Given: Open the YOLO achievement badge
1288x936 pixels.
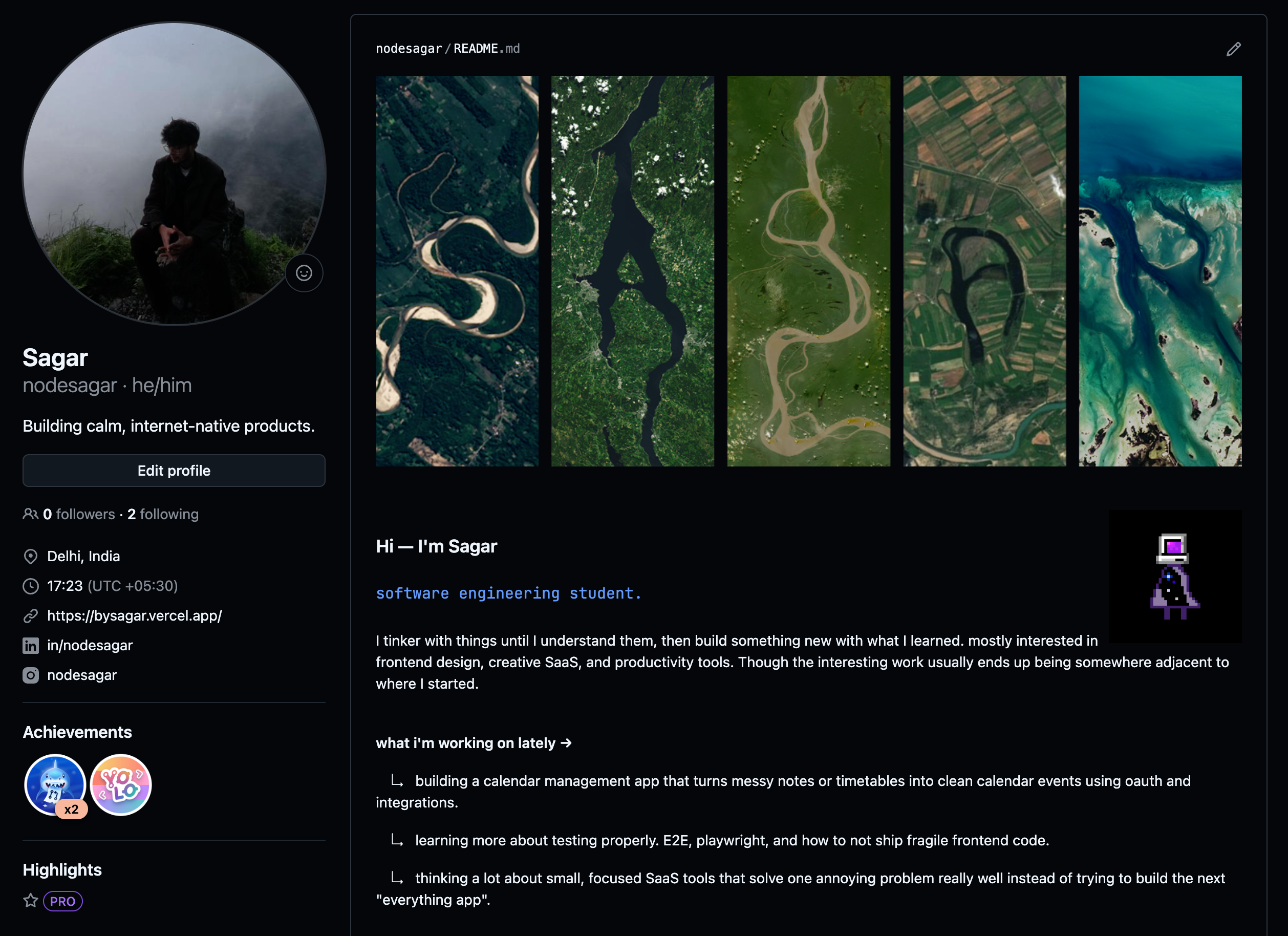Looking at the screenshot, I should 121,785.
